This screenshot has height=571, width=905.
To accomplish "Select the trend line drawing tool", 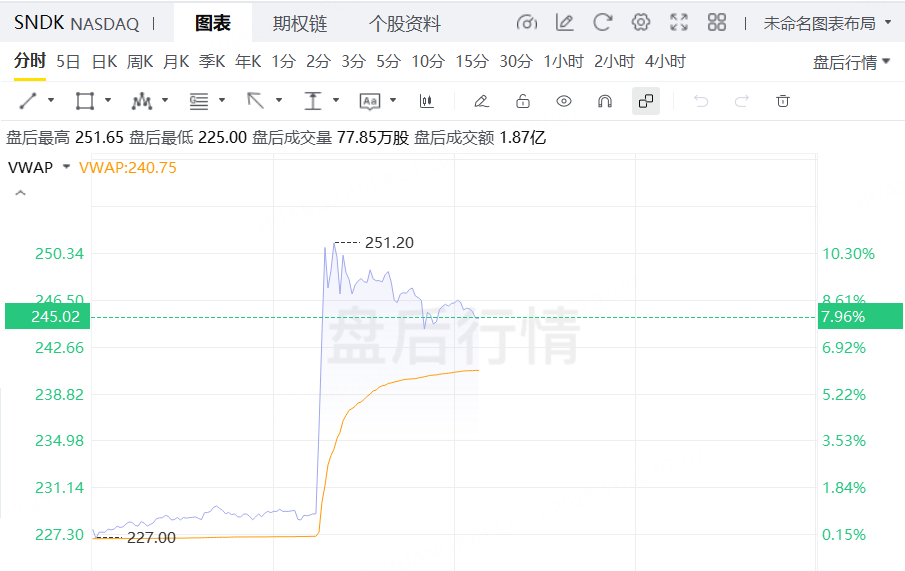I will point(28,100).
